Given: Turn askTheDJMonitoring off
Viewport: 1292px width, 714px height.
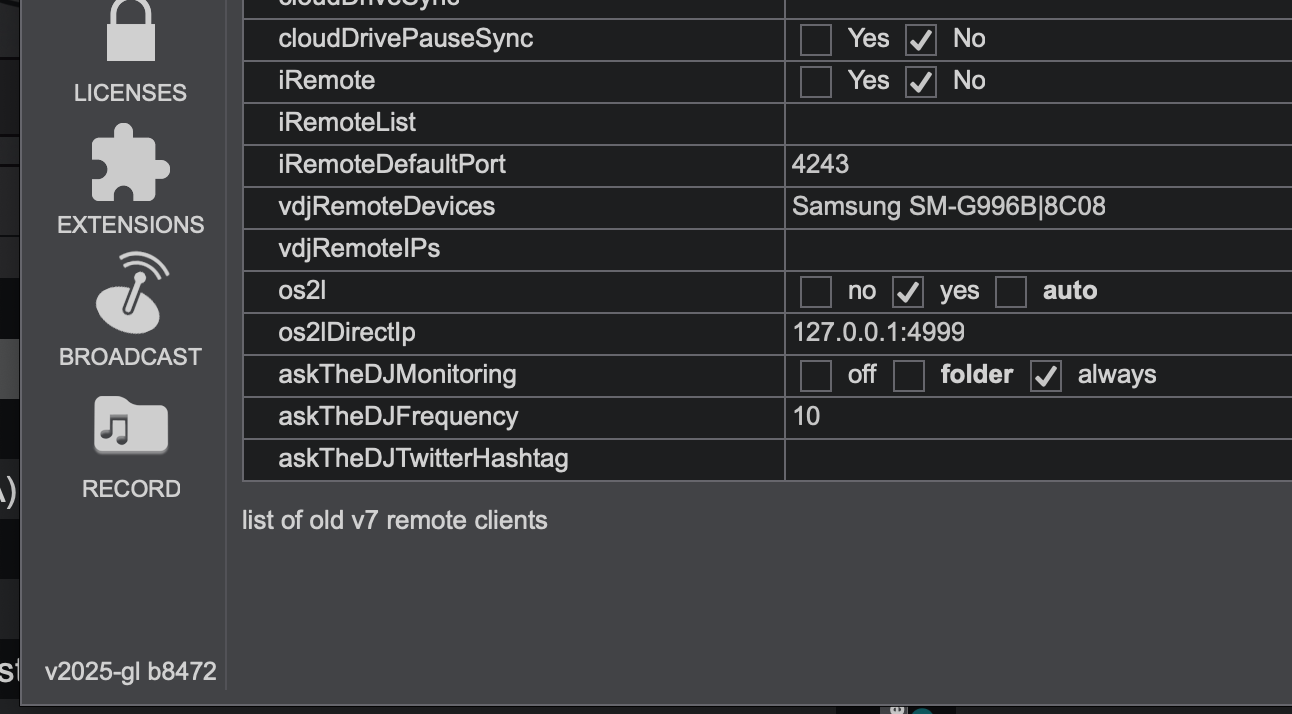Looking at the screenshot, I should 816,375.
